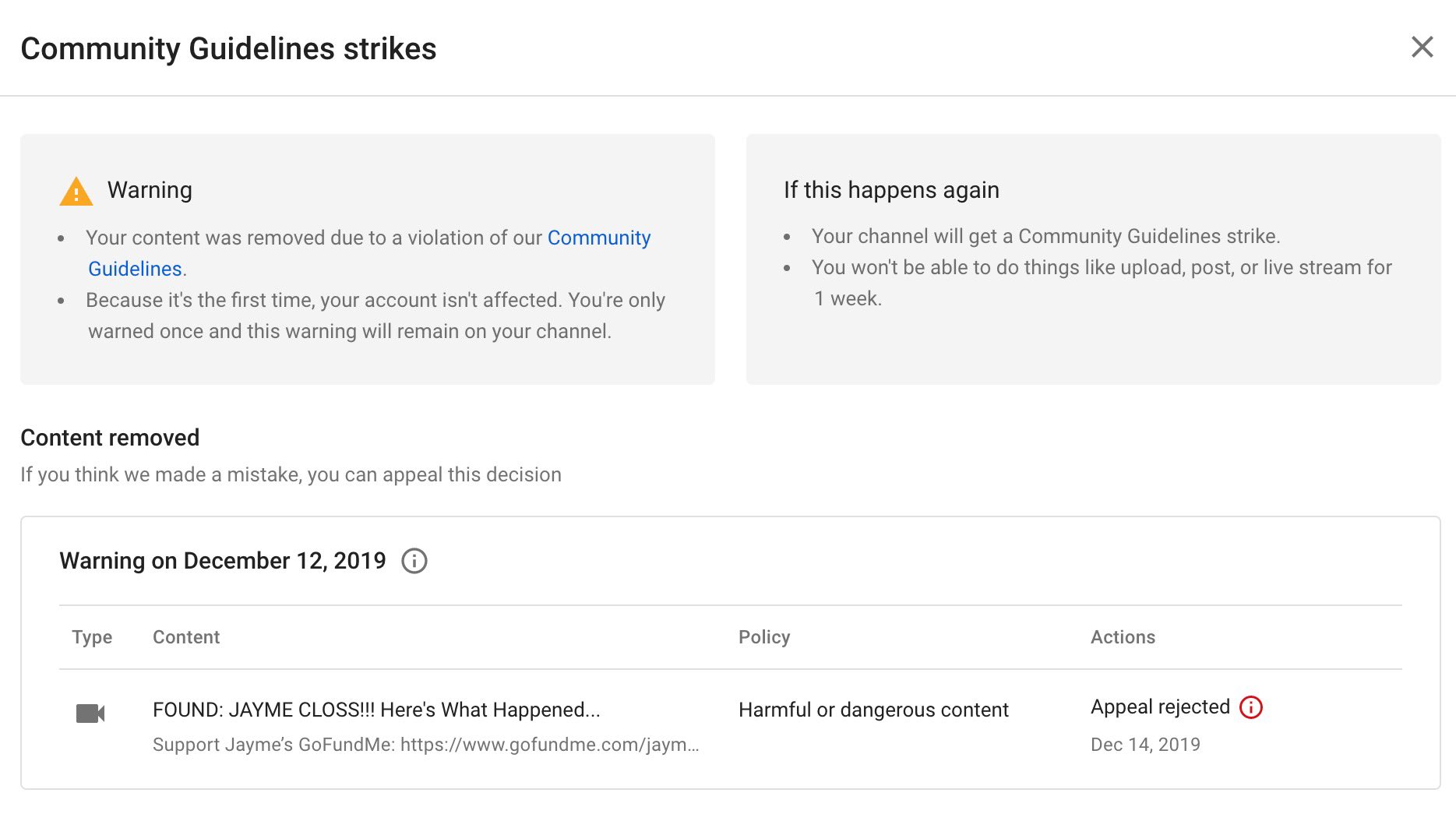Select the Policy column header

pos(764,637)
